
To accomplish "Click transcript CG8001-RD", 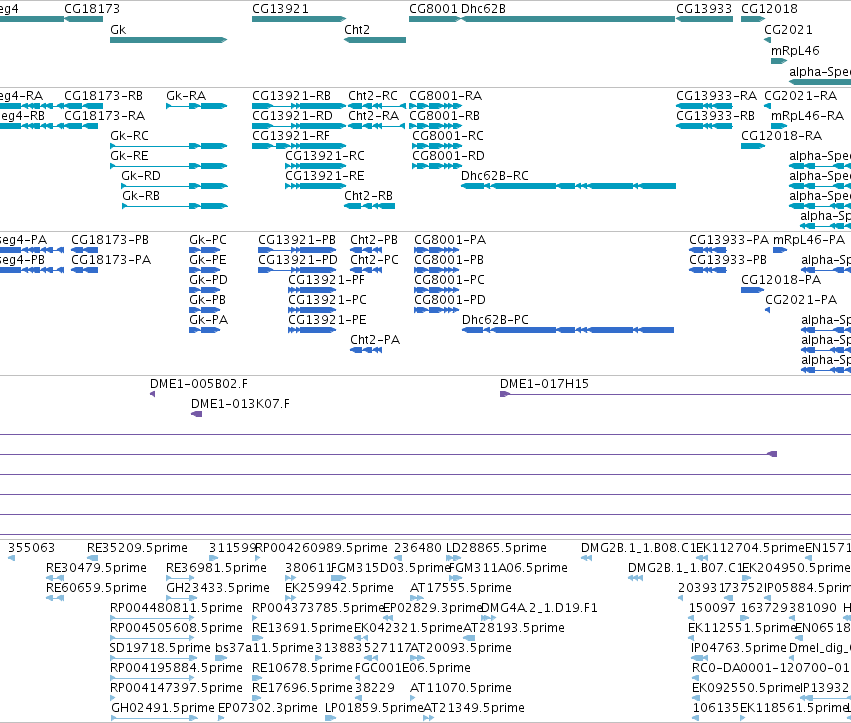I will coord(448,156).
